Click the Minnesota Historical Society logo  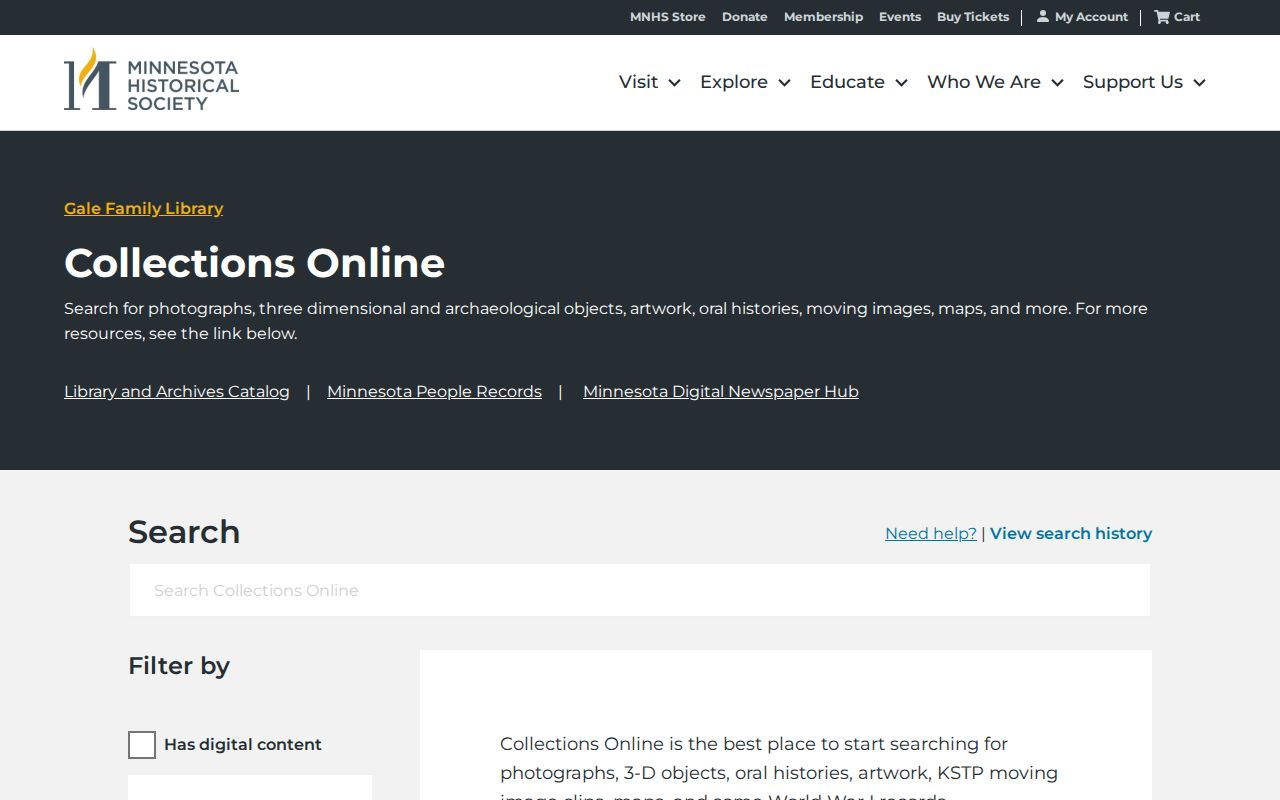pyautogui.click(x=152, y=80)
